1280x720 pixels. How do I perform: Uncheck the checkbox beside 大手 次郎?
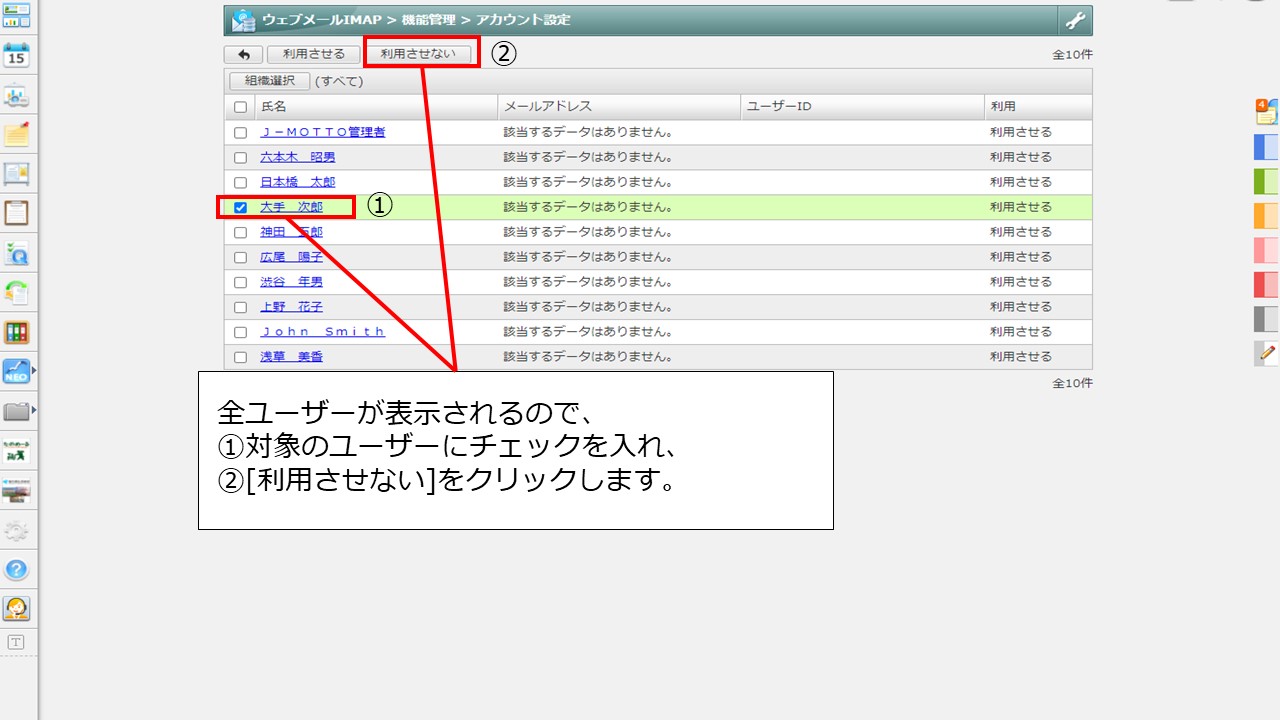click(x=240, y=207)
